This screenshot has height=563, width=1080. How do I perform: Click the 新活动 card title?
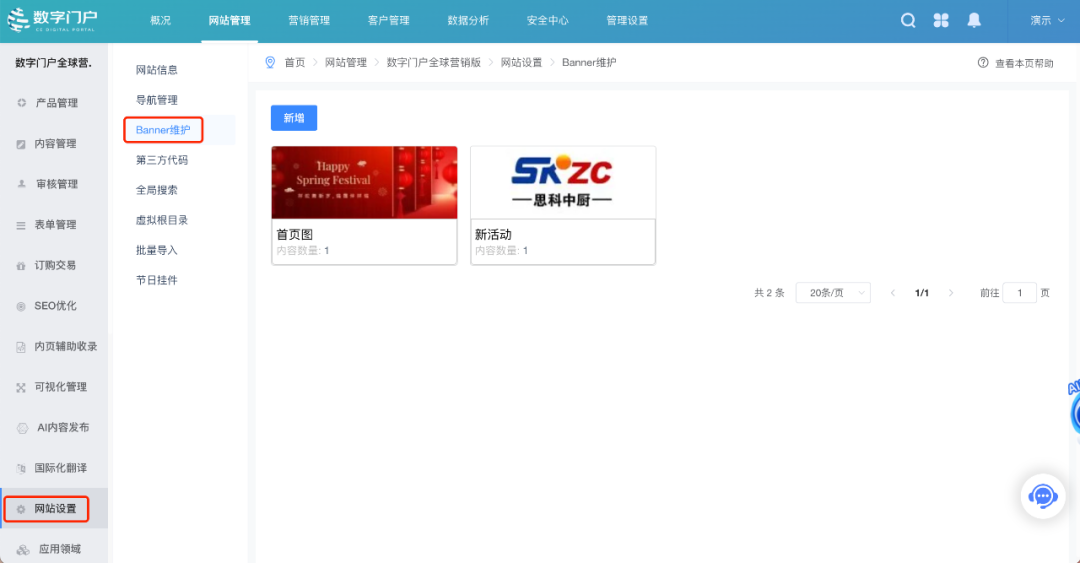coord(493,234)
